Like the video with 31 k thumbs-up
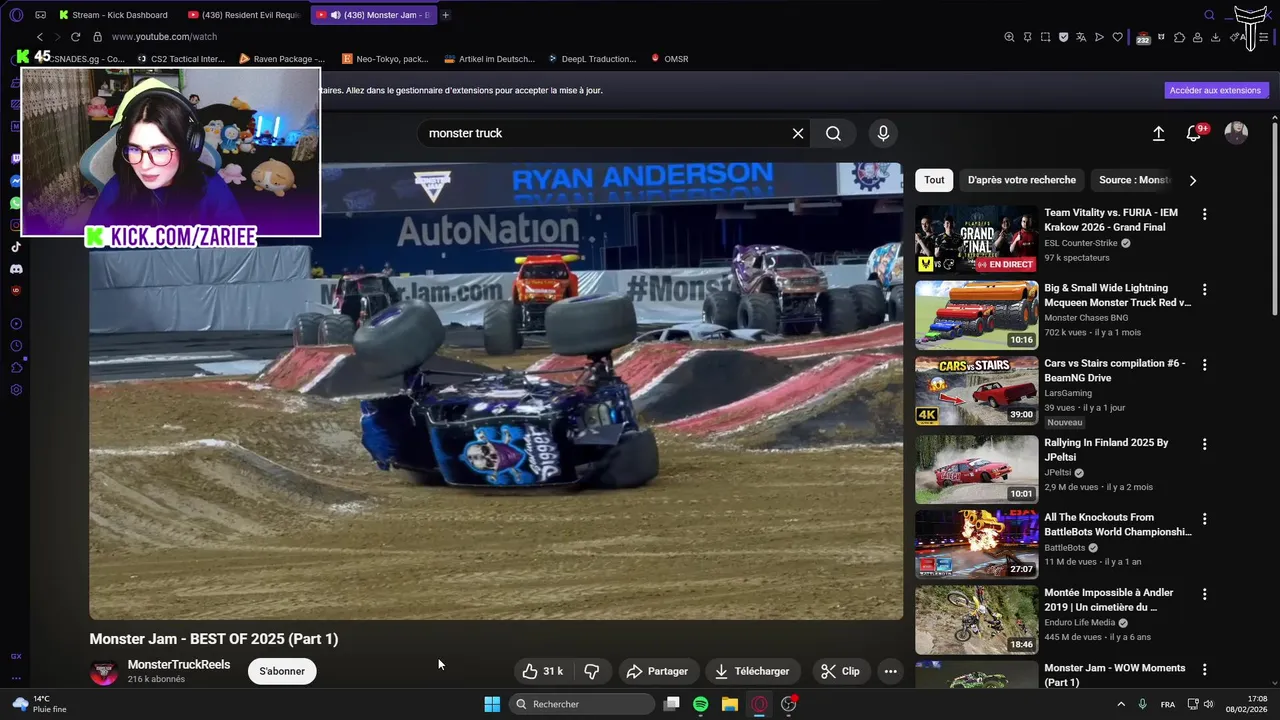The height and width of the screenshot is (720, 1280). [x=542, y=671]
